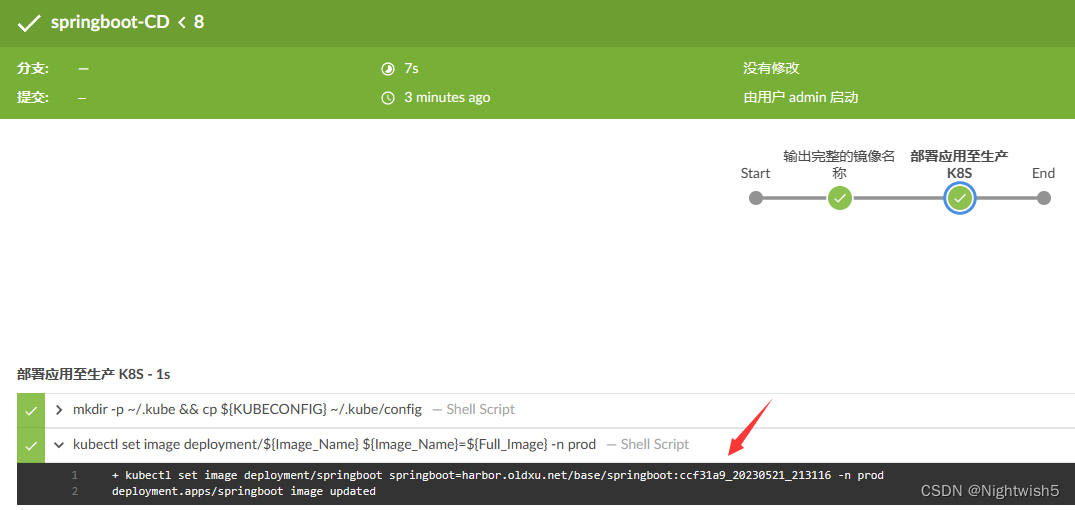Click log line number 2
1075x510 pixels.
point(74,491)
